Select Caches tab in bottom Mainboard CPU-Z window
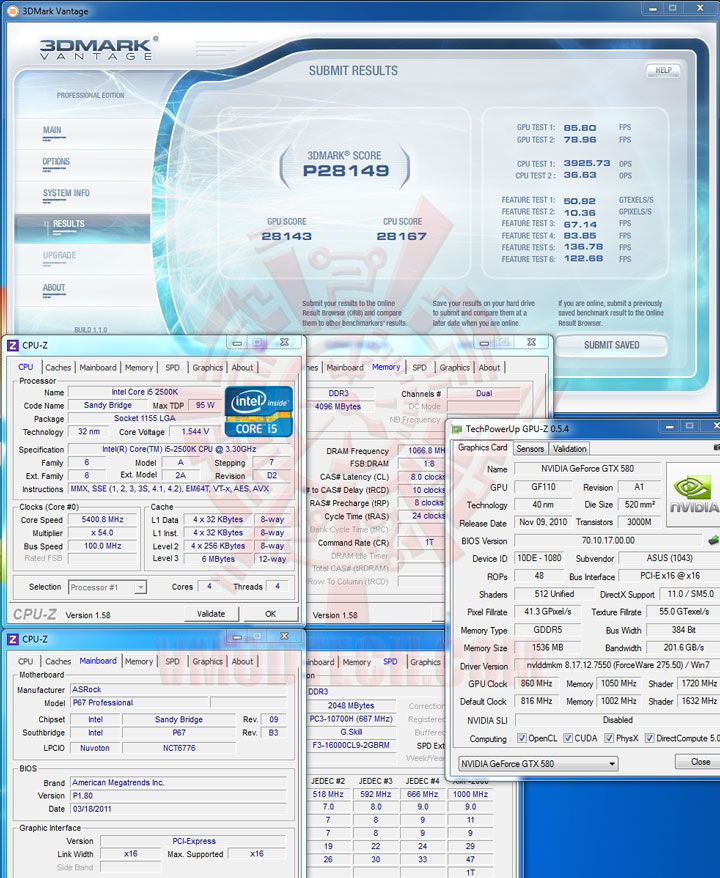Screen dimensions: 720x878 [58, 661]
